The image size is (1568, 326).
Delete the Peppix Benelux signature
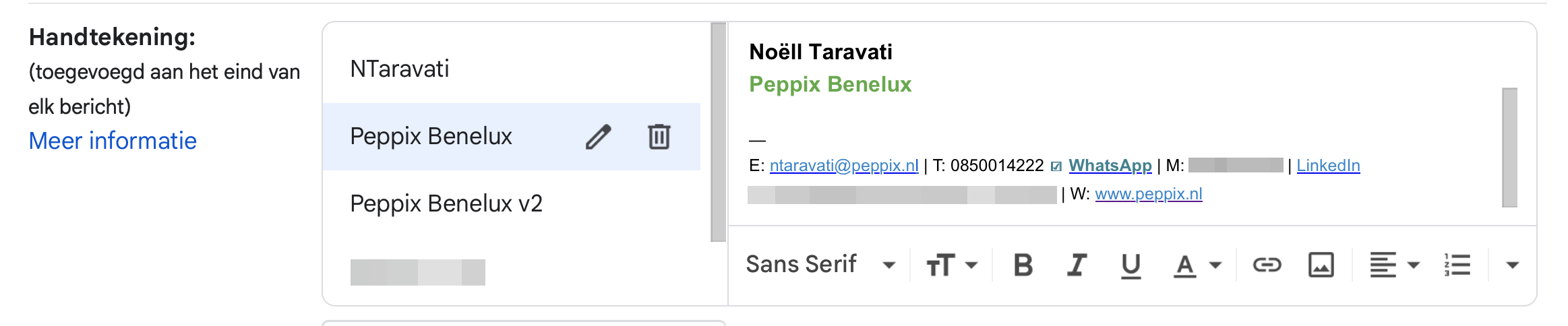[659, 137]
